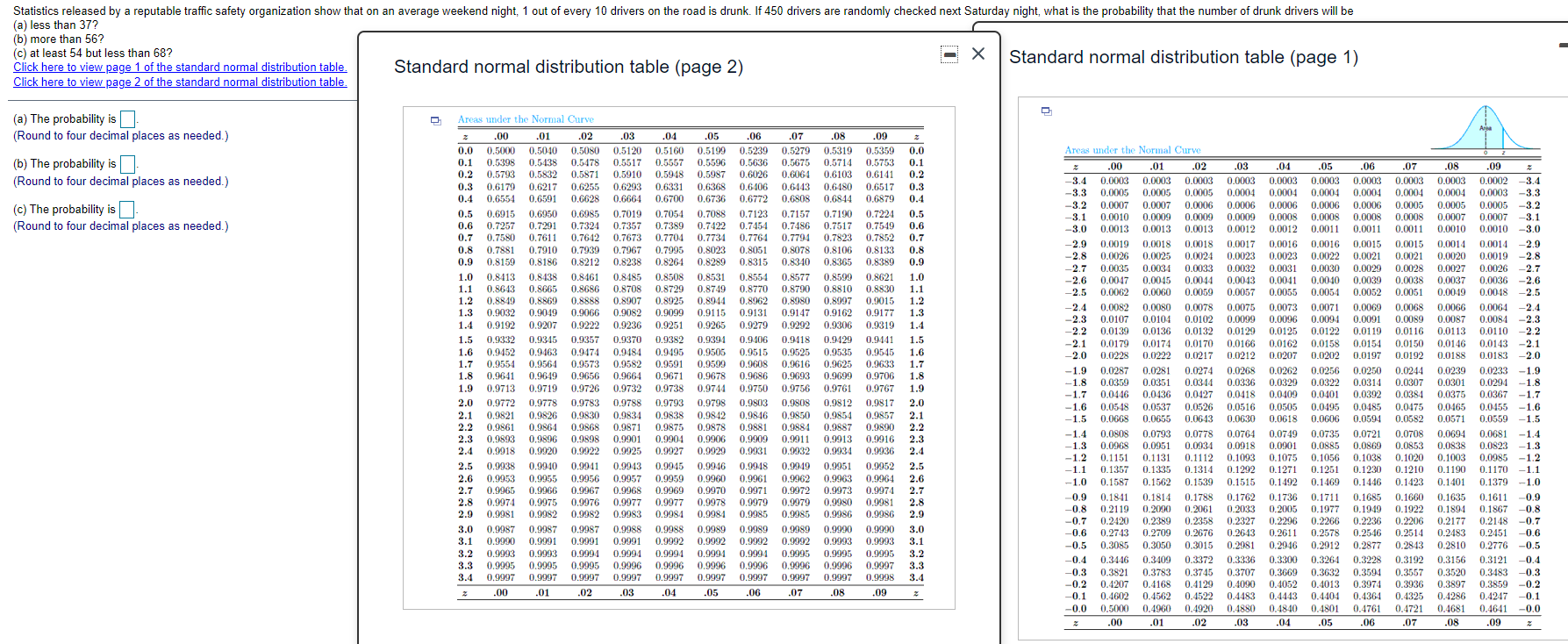Click 'Round to four decimal places' note under (c)
The image size is (1568, 644).
tap(121, 226)
